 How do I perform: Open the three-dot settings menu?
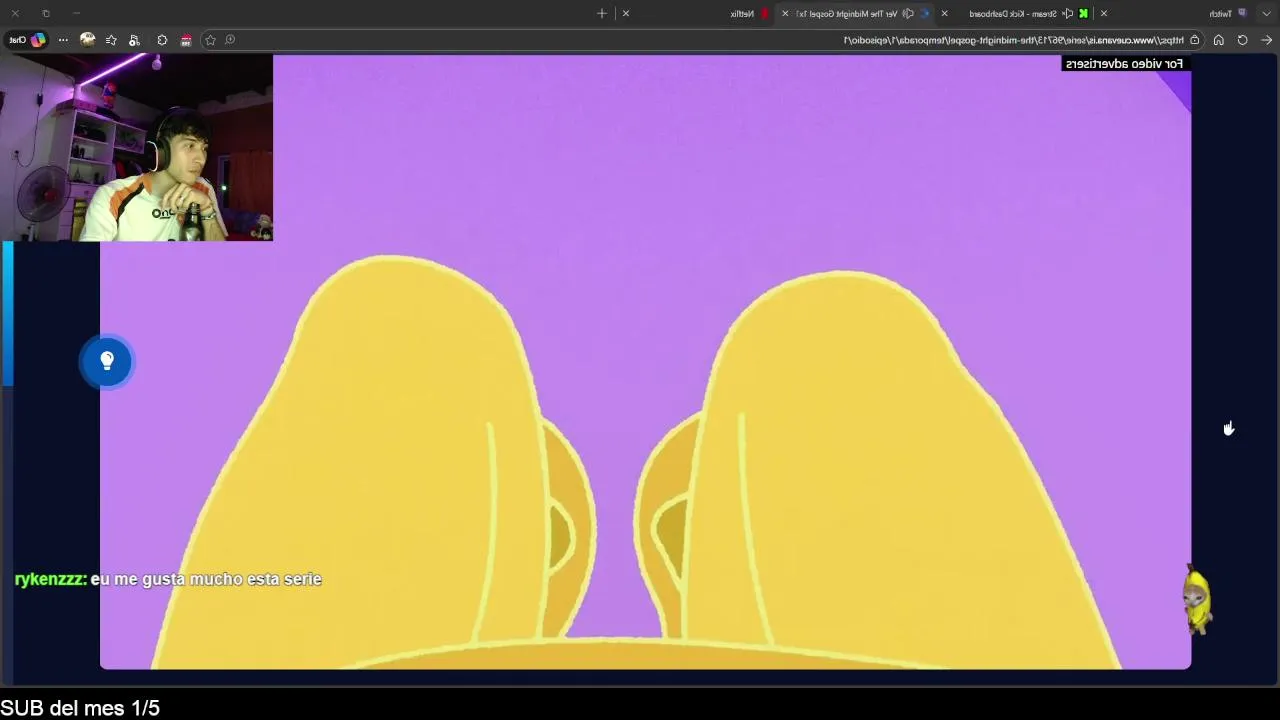[63, 40]
